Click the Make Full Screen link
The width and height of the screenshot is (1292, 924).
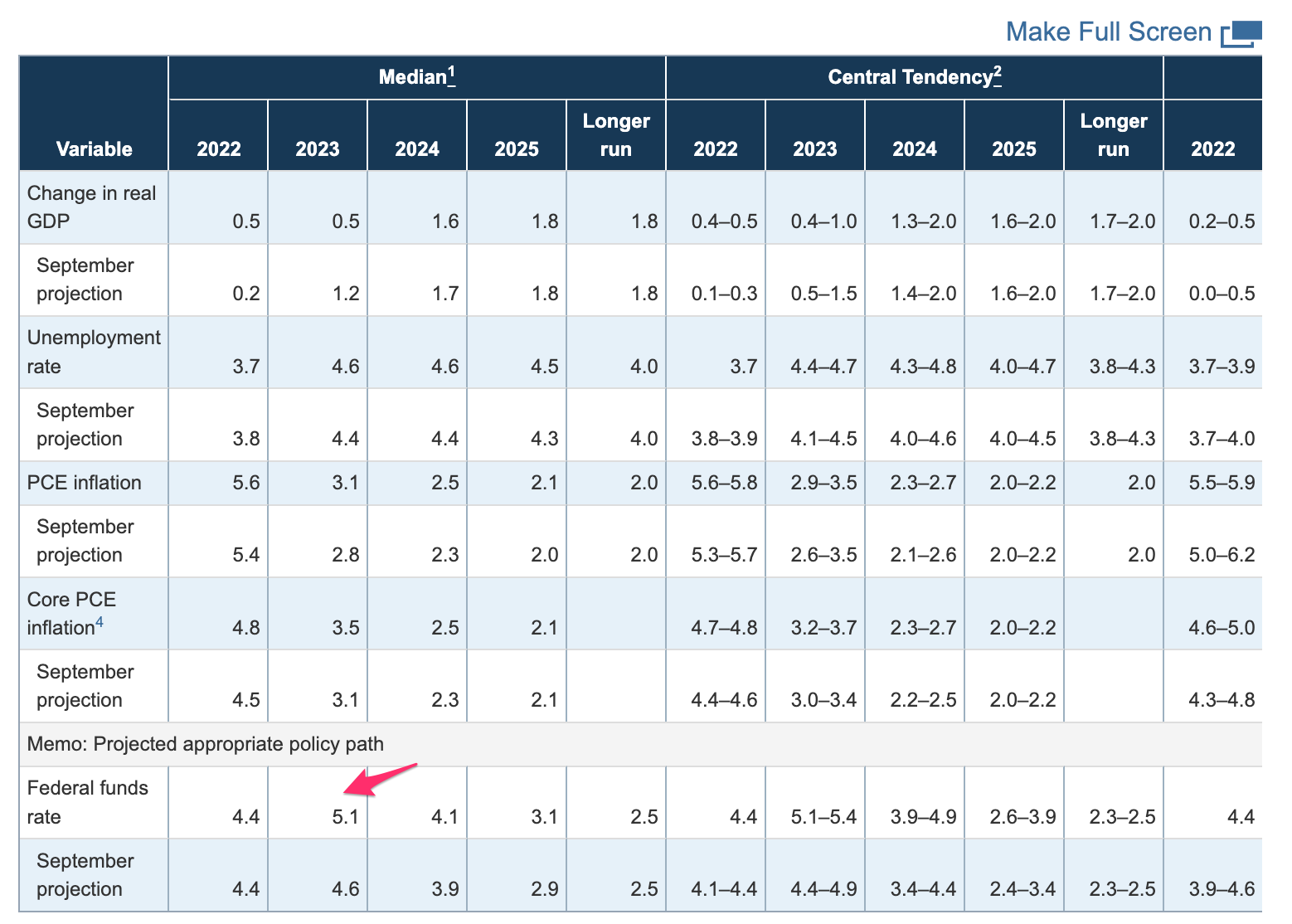click(x=1108, y=32)
